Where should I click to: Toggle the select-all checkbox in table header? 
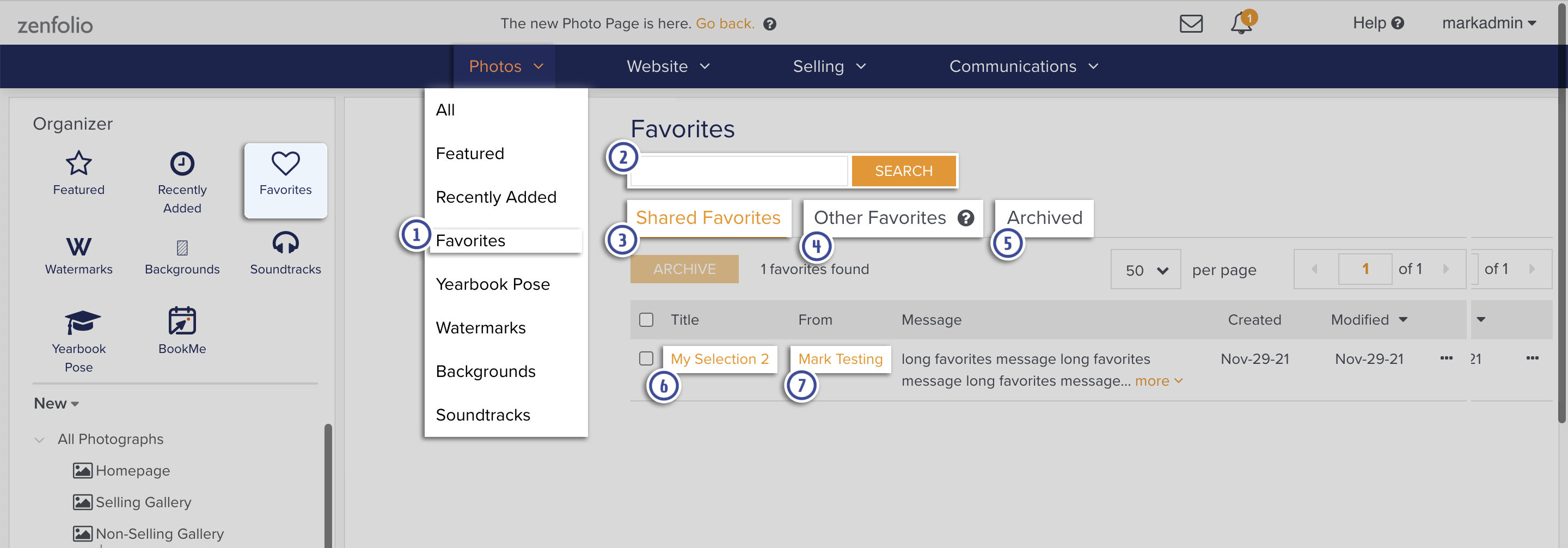(646, 320)
